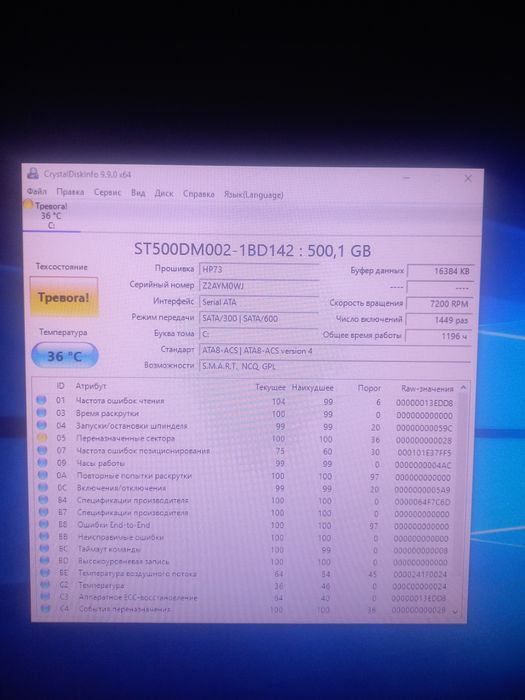Click the Серийный номер field
This screenshot has width=525, height=700.
tap(258, 286)
